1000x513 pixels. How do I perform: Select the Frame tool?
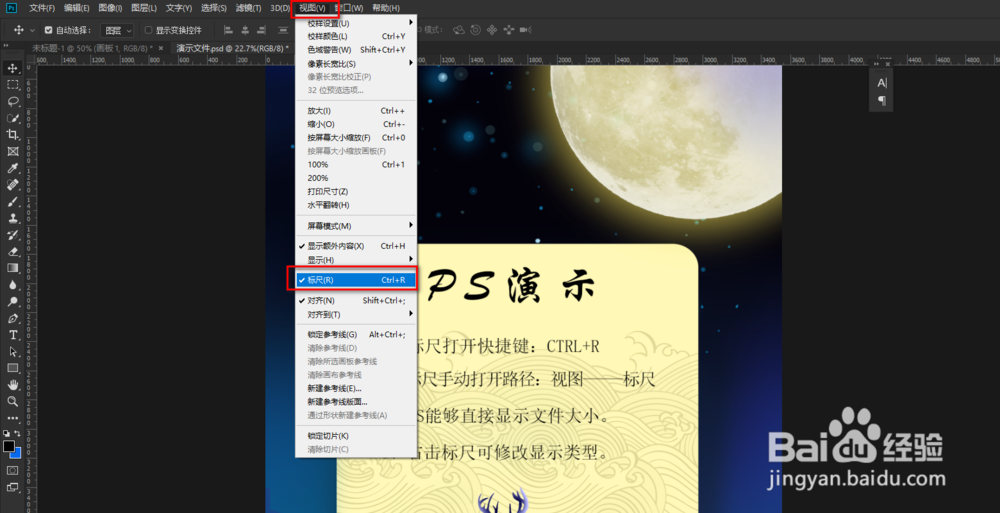click(13, 151)
